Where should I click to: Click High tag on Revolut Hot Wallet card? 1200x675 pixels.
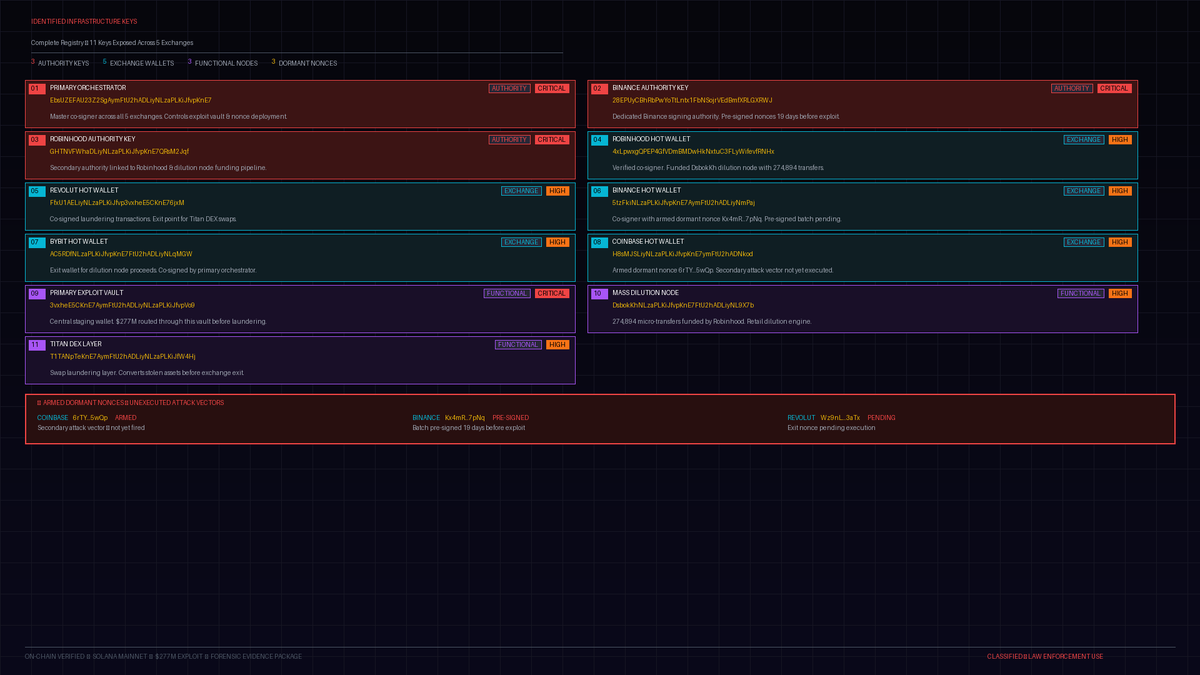click(x=558, y=190)
